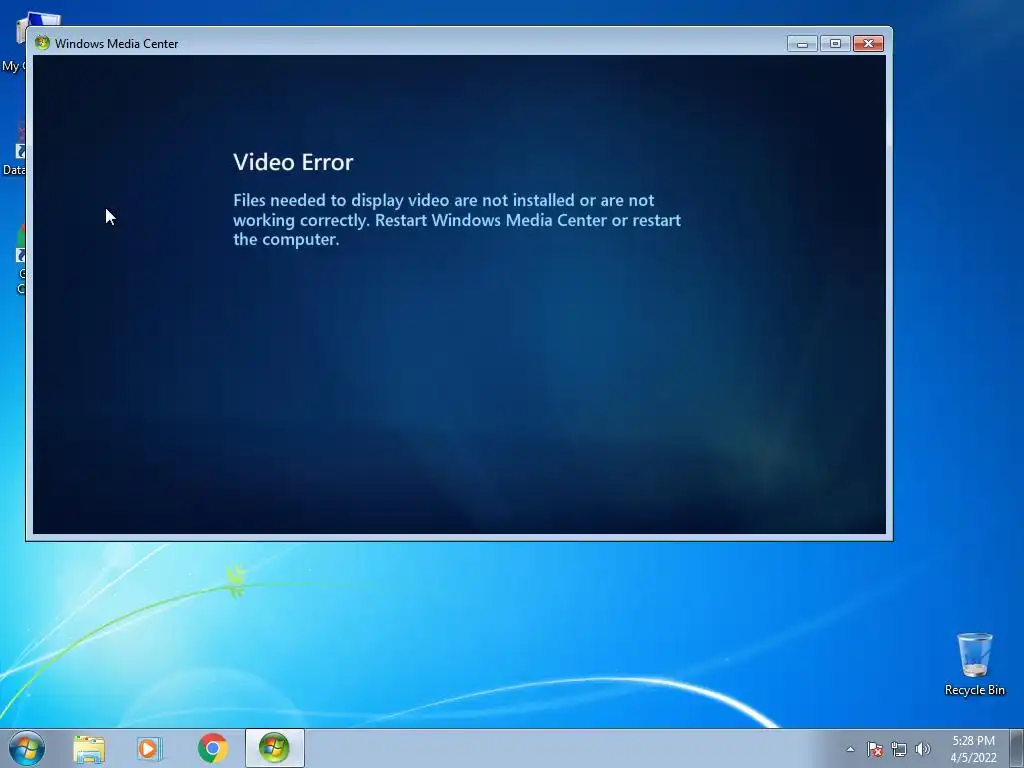This screenshot has width=1024, height=768.
Task: Maximize the Windows Media Center window
Action: click(835, 44)
